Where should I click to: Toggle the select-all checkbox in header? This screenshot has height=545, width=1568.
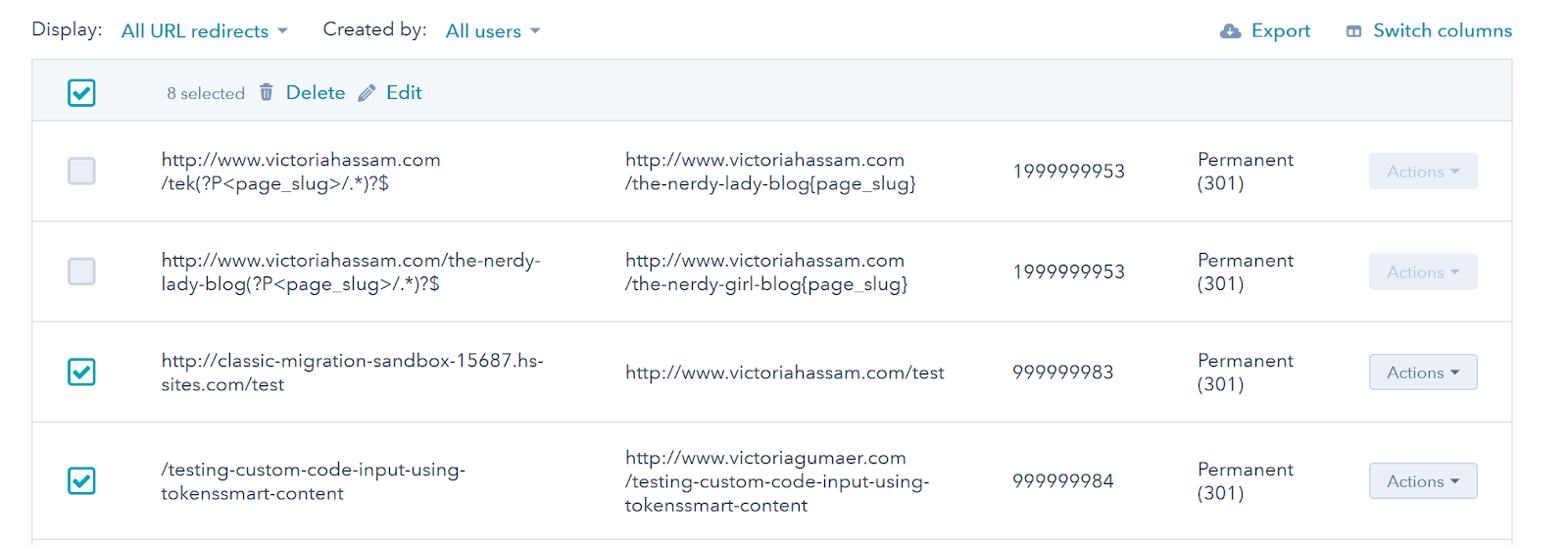coord(81,93)
